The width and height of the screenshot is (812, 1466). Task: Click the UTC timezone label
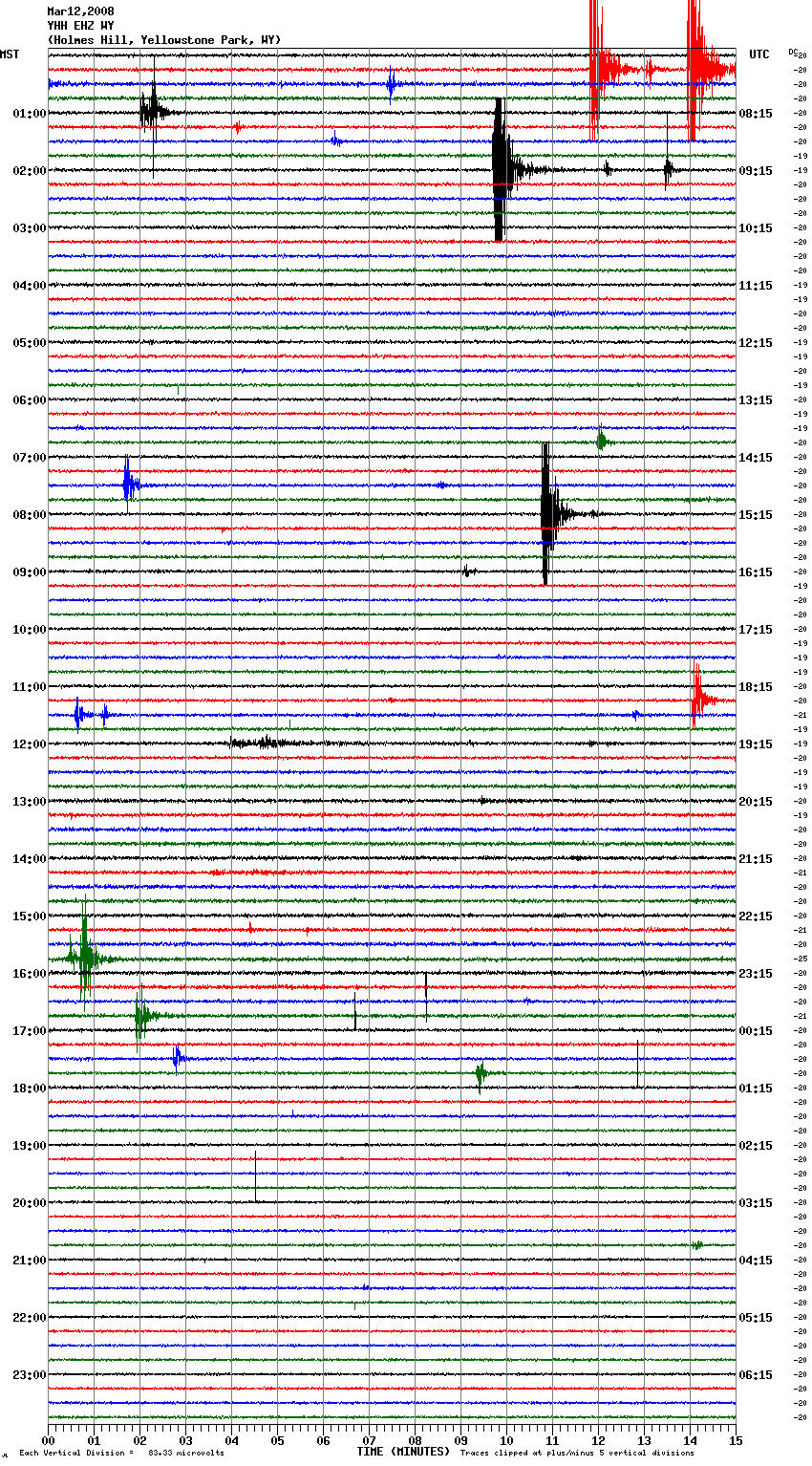759,54
